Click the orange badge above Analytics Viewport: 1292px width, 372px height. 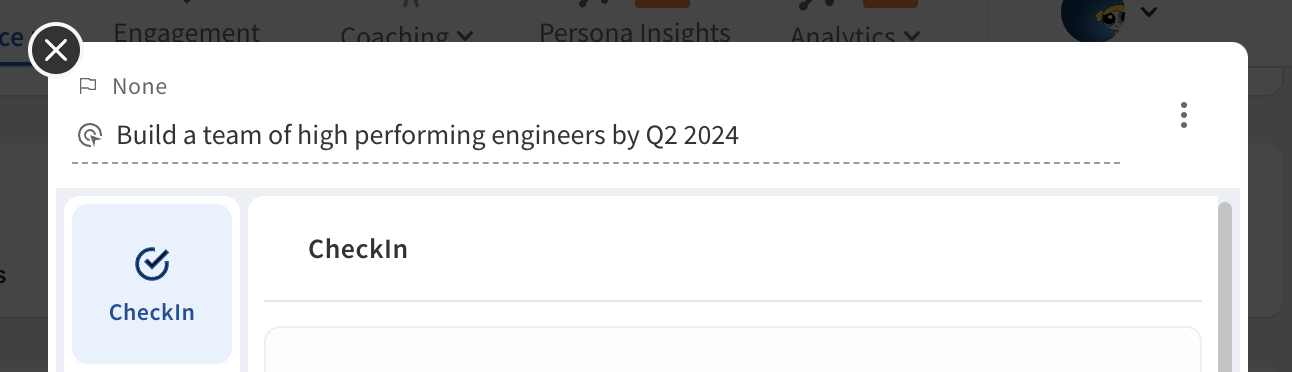point(890,3)
